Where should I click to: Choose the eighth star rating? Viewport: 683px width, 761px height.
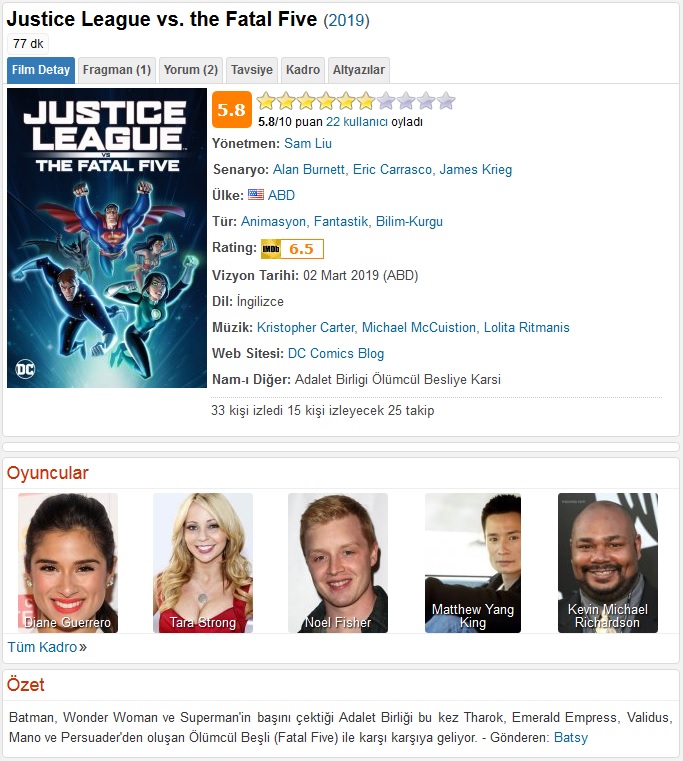[x=405, y=101]
